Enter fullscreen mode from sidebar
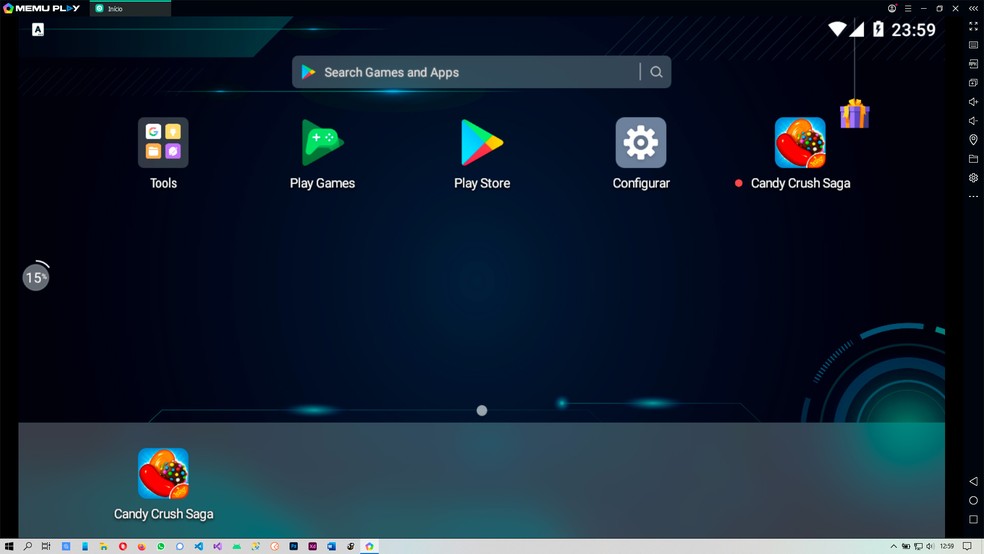 tap(973, 26)
